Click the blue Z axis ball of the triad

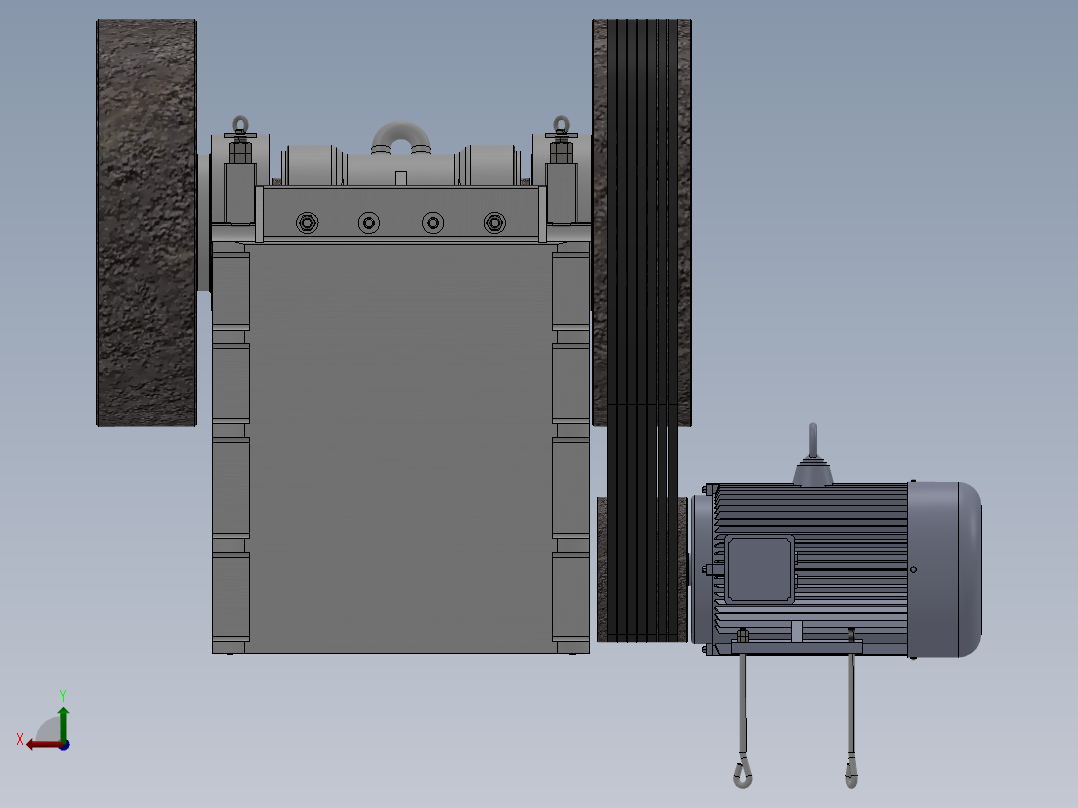click(x=64, y=745)
